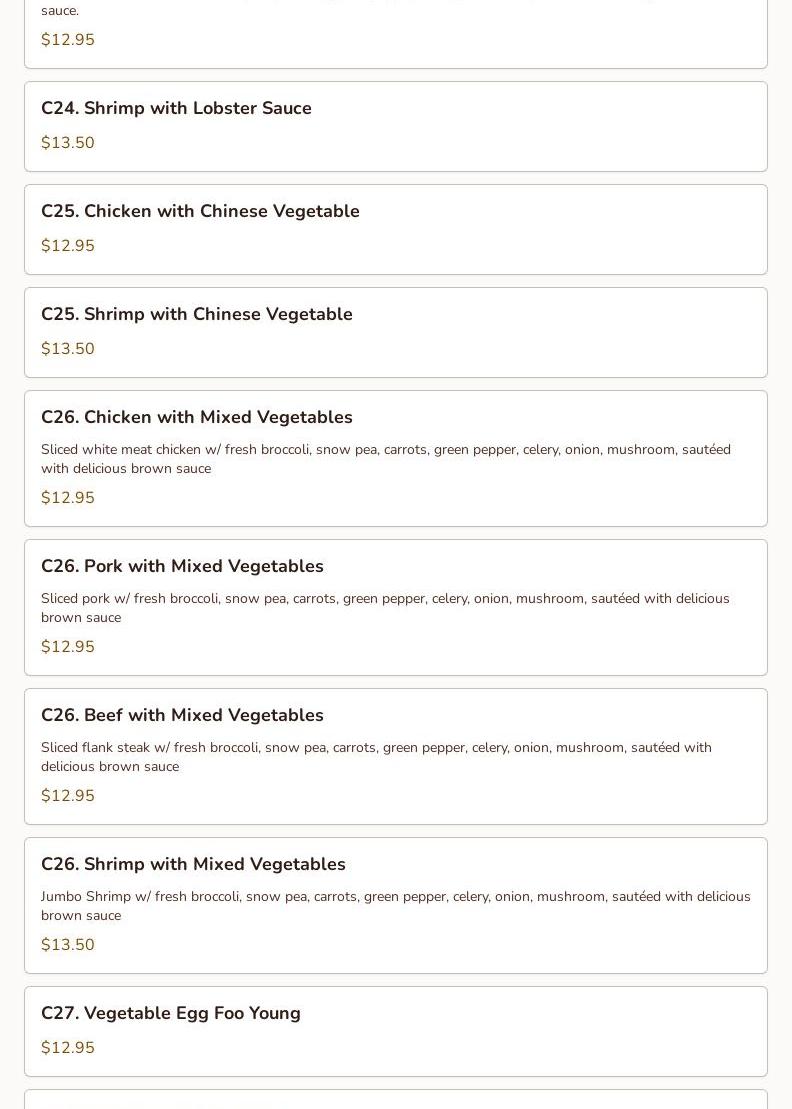
Task: Open C26 Shrimp with Mixed Vegetables title
Action: coord(193,864)
